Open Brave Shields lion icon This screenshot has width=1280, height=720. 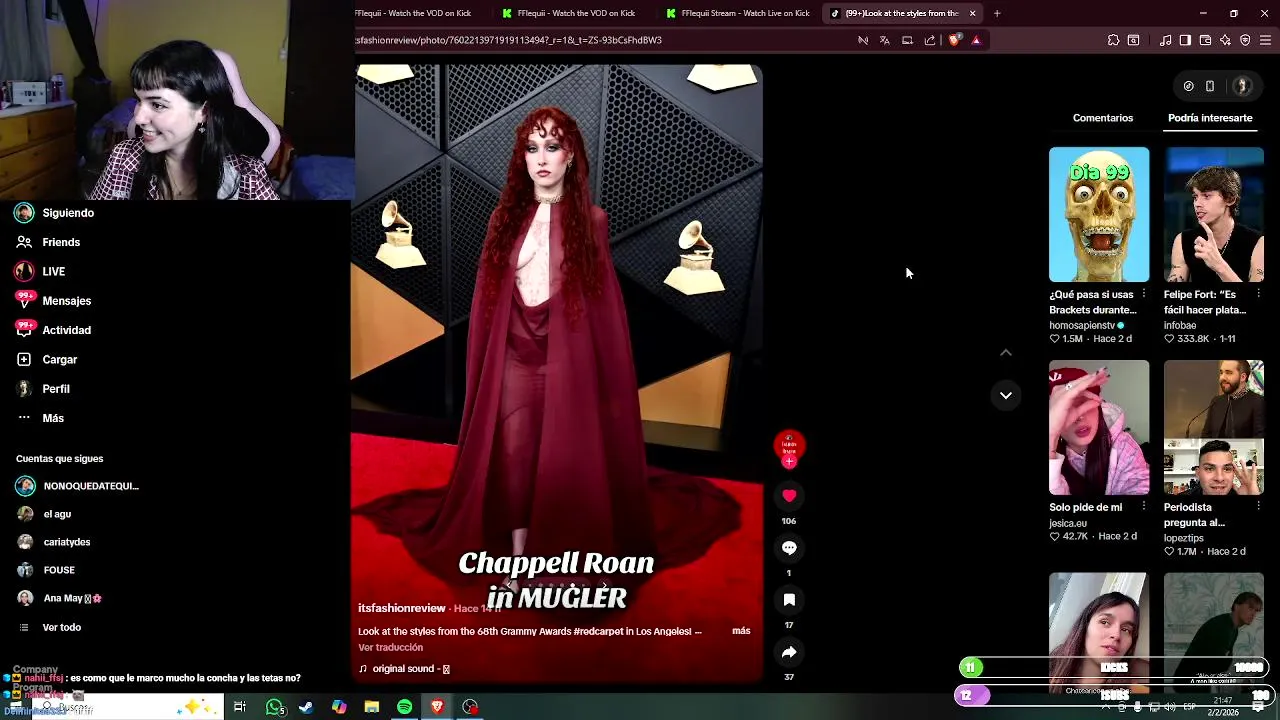(954, 40)
